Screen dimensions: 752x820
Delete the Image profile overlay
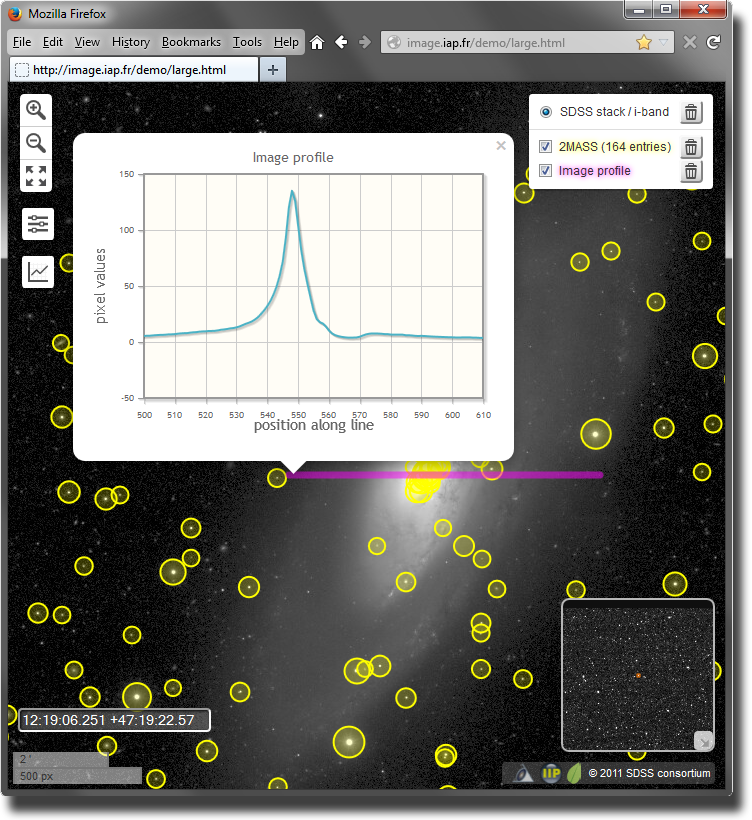(691, 171)
